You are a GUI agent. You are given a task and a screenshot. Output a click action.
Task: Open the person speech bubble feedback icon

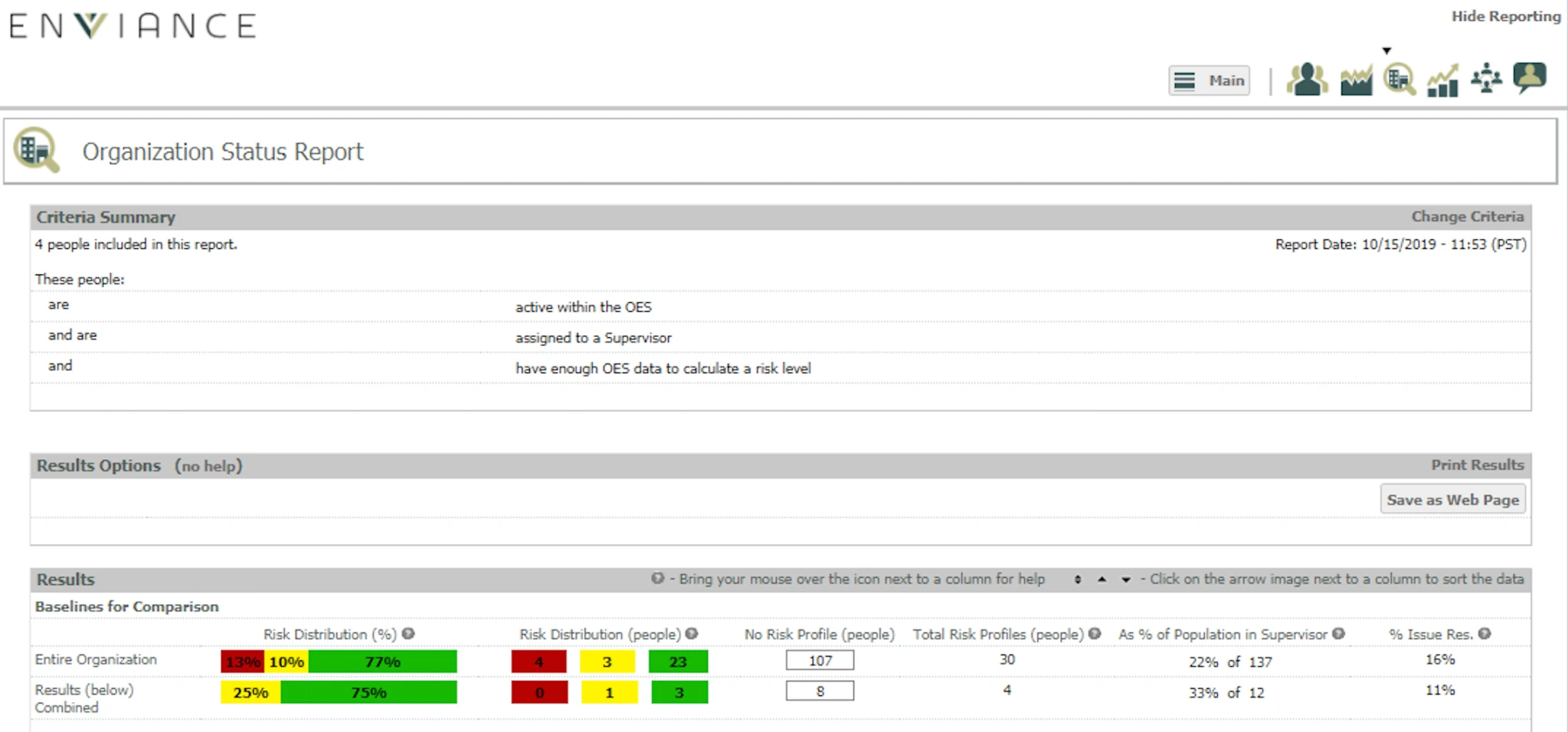[x=1530, y=77]
